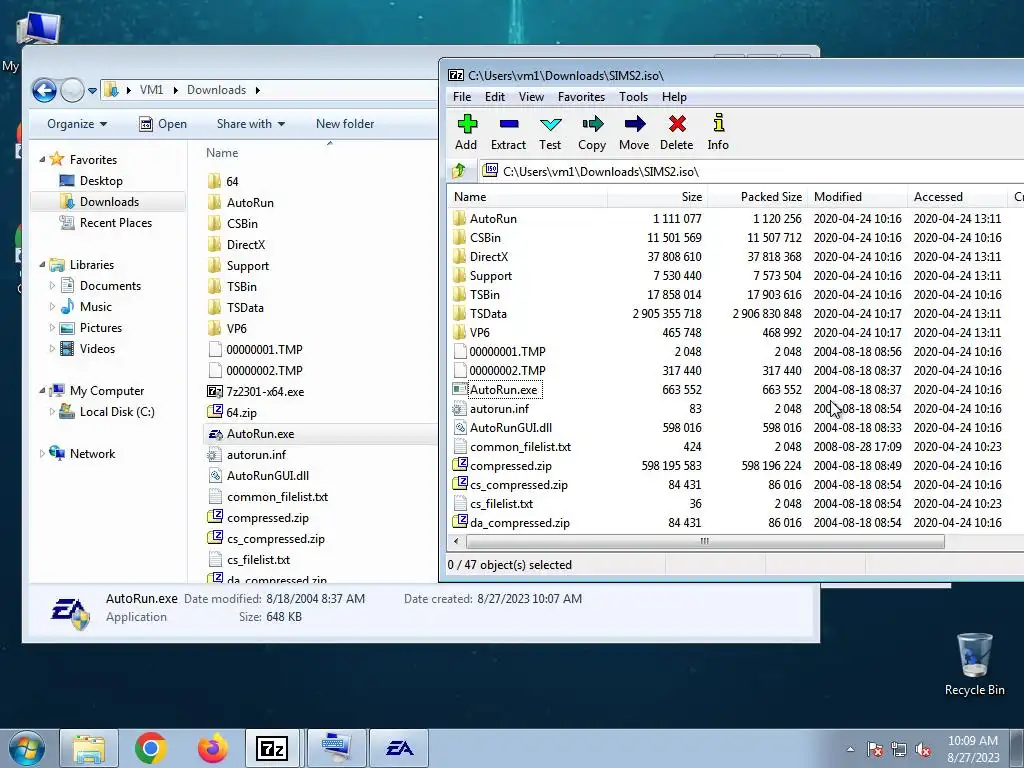Open the Help menu in 7-Zip

674,97
